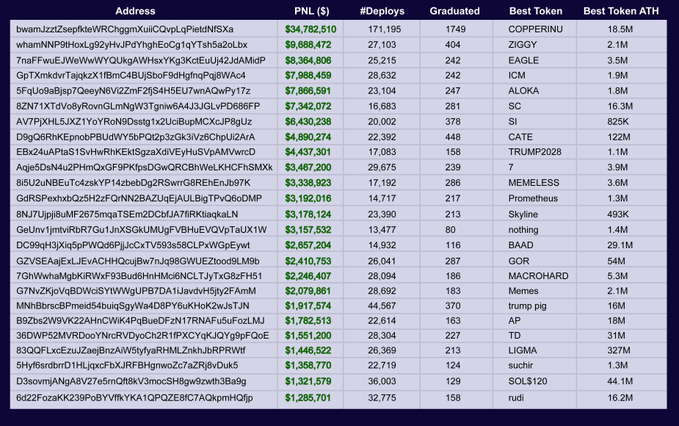Click the suchir token name
Screen dimensions: 679x426
(521, 365)
